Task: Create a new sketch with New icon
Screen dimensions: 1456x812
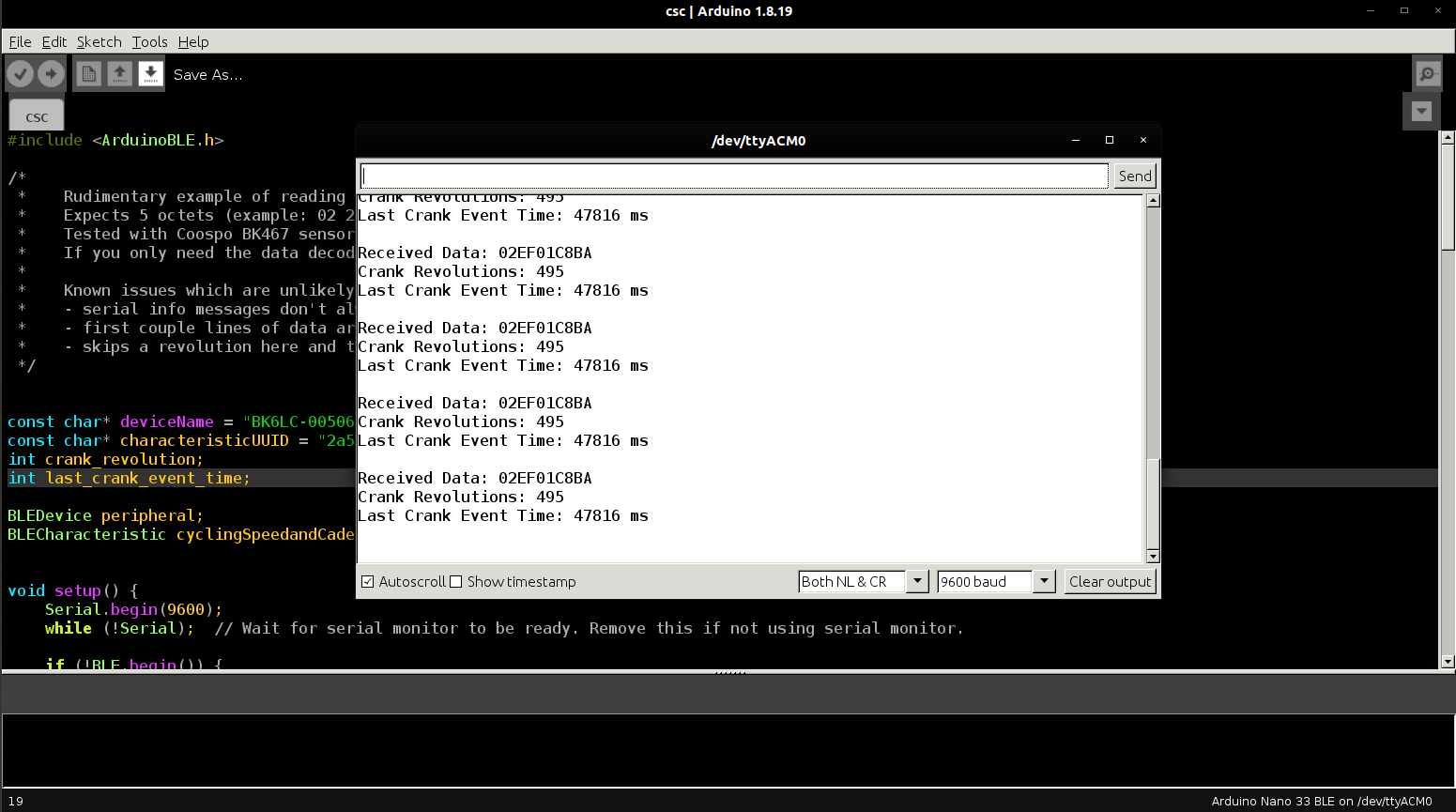Action: (x=89, y=73)
